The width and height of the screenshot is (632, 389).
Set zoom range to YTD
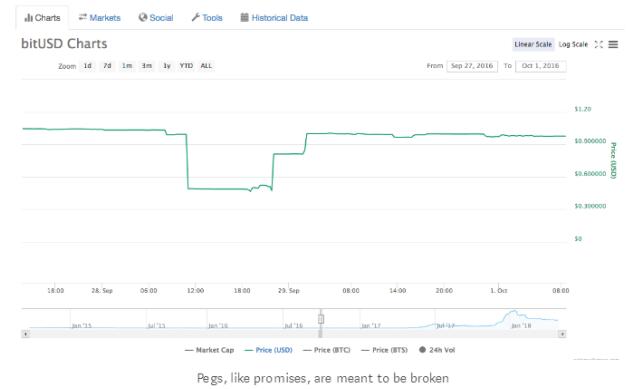pyautogui.click(x=186, y=66)
